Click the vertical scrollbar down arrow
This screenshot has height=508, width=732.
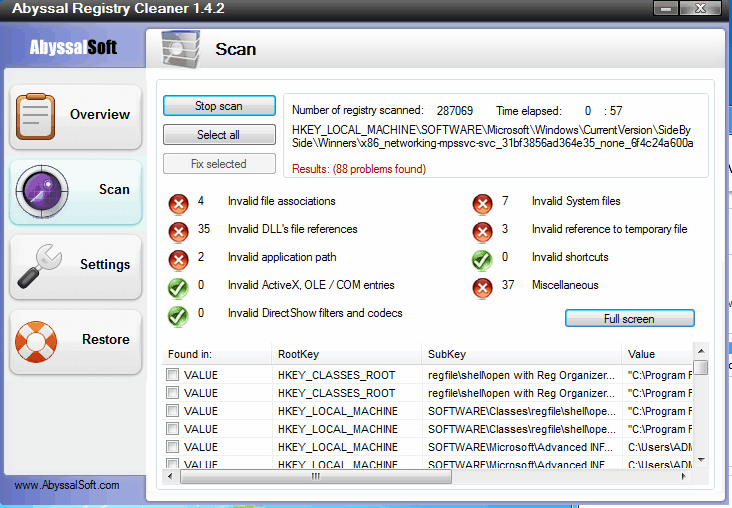pos(701,460)
